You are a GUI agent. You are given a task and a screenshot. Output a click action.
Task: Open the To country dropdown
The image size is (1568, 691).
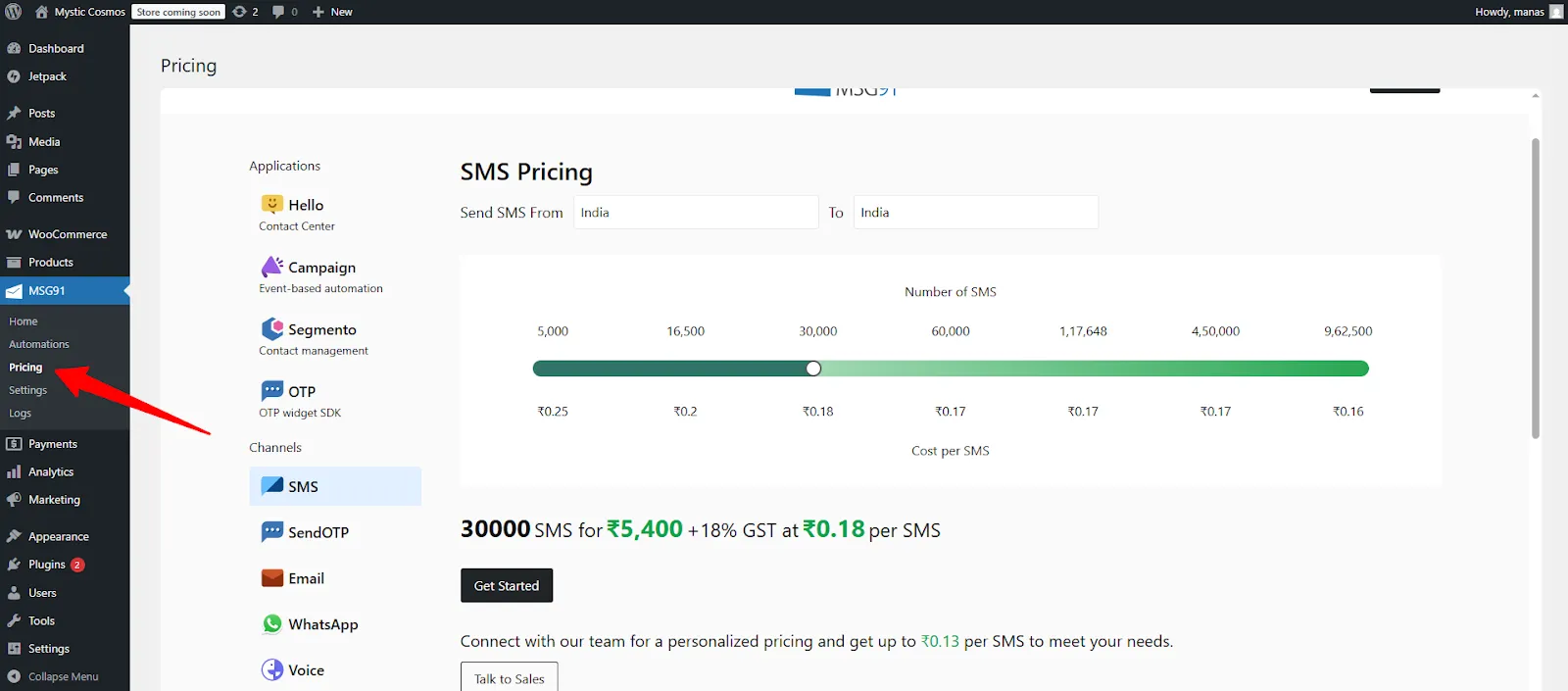click(x=975, y=213)
